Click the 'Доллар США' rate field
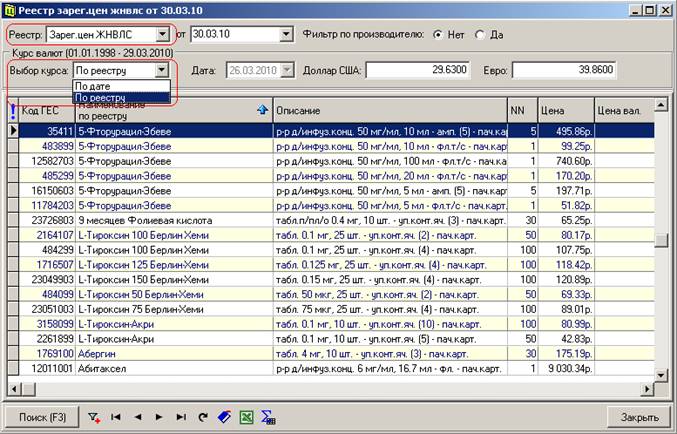This screenshot has height=434, width=677. (x=420, y=71)
